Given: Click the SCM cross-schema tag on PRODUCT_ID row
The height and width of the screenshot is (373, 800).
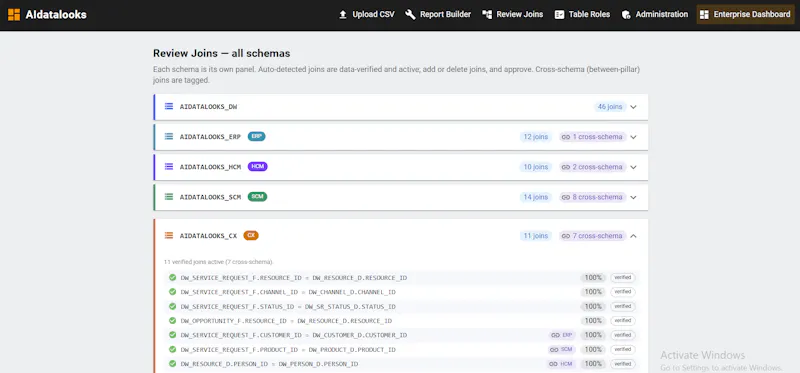Looking at the screenshot, I should click(x=561, y=350).
